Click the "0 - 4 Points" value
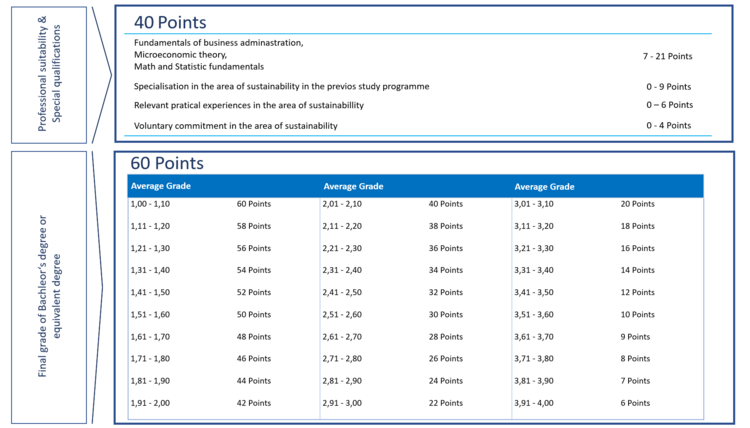Viewport: 750px width, 428px height. (x=668, y=126)
